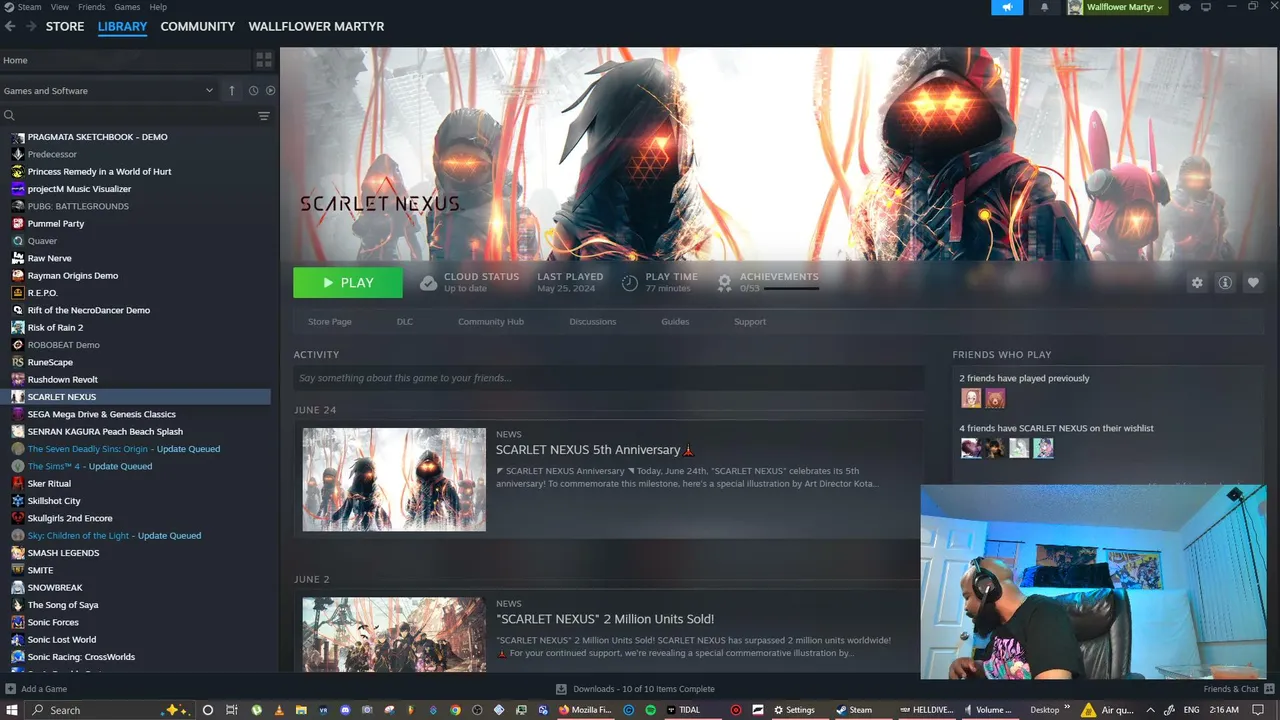Expand the Games and Software dropdown
Viewport: 1280px width, 720px height.
point(109,90)
